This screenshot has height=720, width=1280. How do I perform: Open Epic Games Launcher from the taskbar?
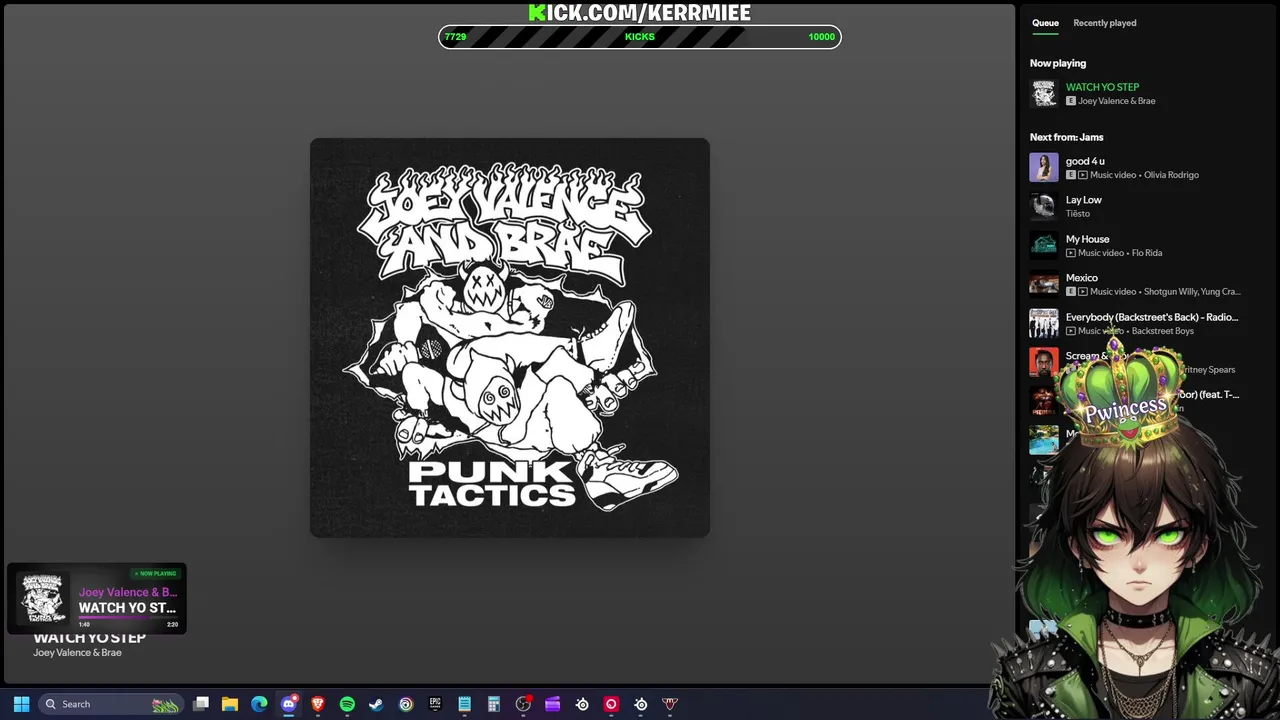click(435, 704)
